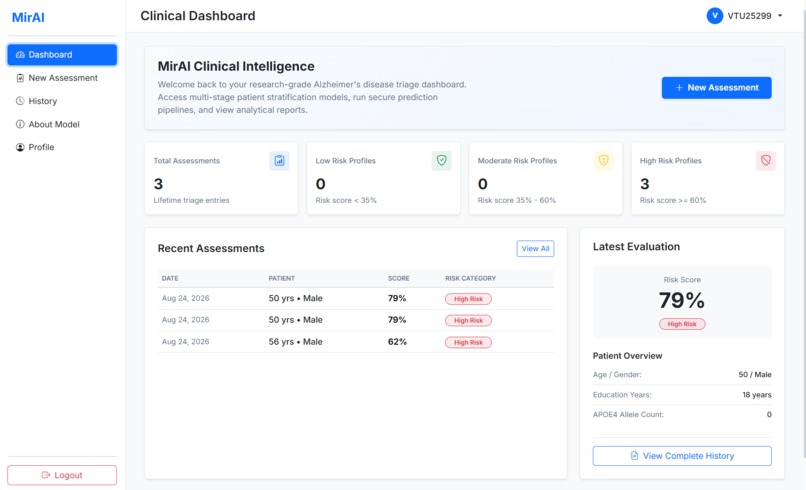Click the Moderate Risk yellow shield icon
The height and width of the screenshot is (490, 806).
[603, 160]
